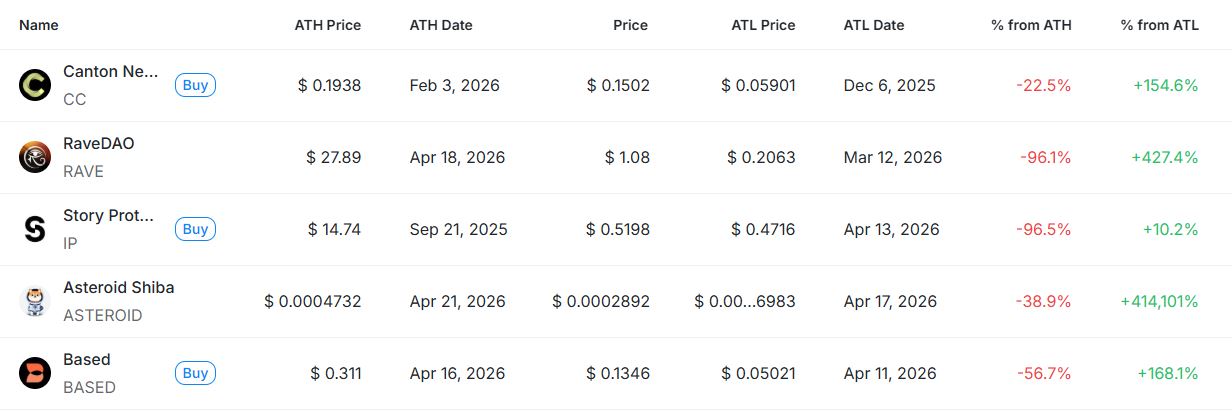Sort by the ATH Date column header
Viewport: 1232px width, 411px height.
click(x=441, y=25)
